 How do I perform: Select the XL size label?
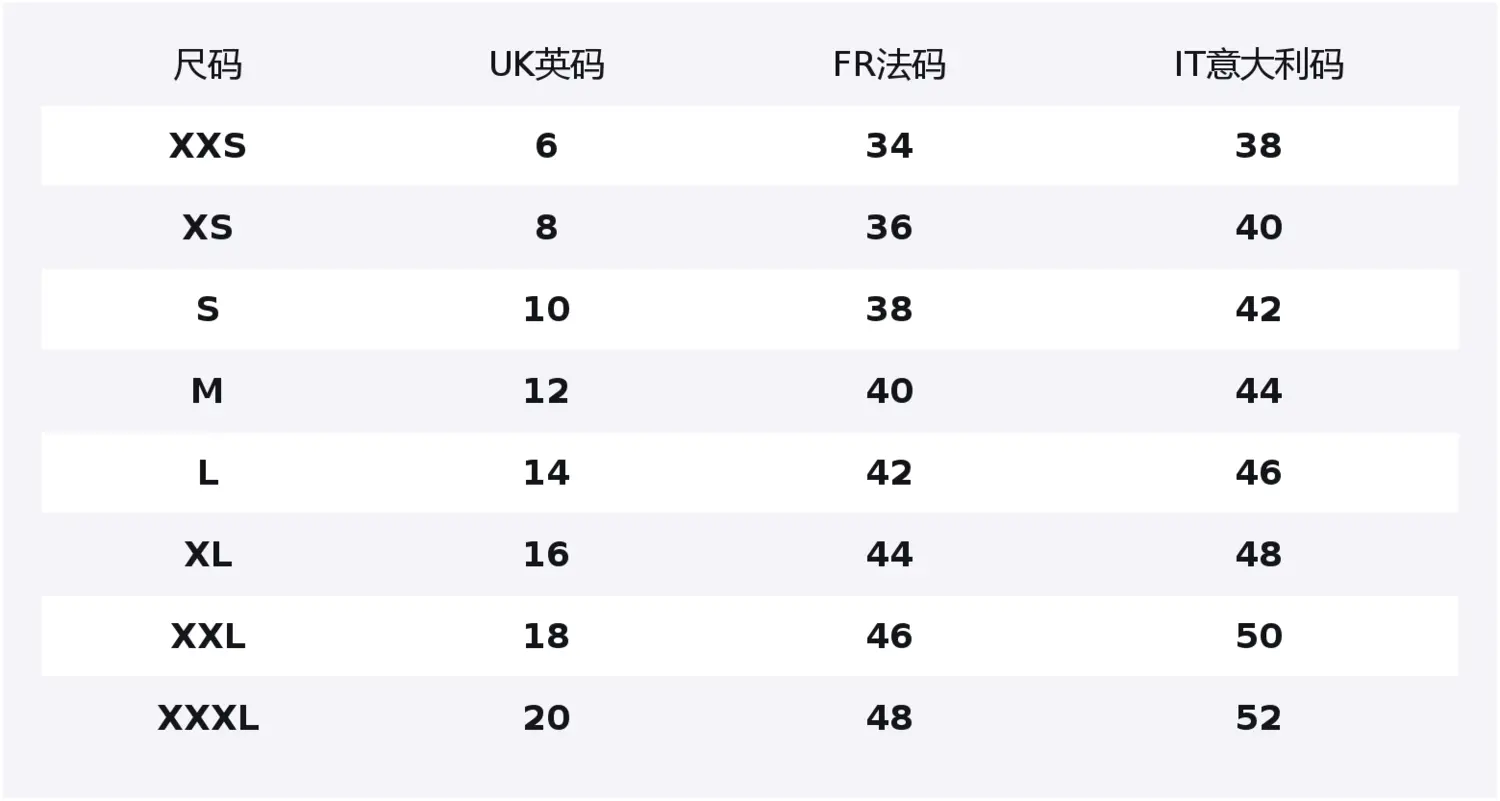pos(208,555)
